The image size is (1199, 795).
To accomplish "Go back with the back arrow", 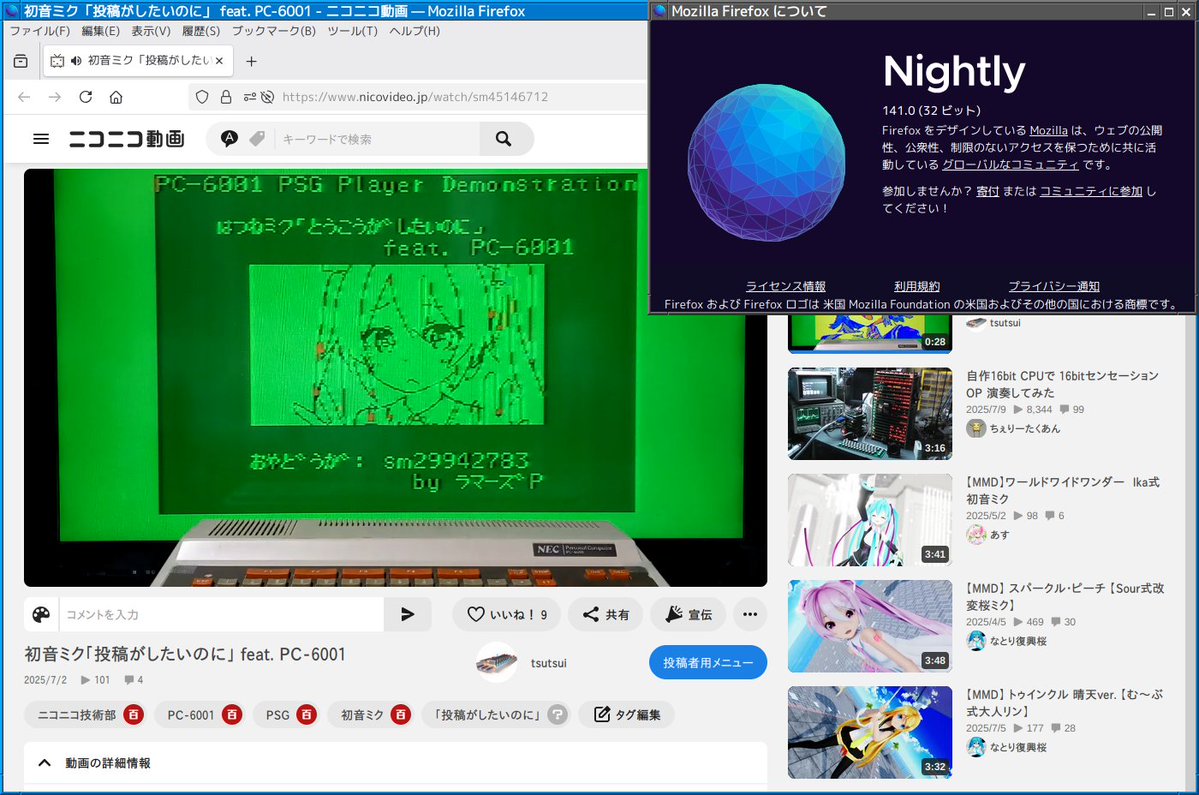I will (x=24, y=97).
